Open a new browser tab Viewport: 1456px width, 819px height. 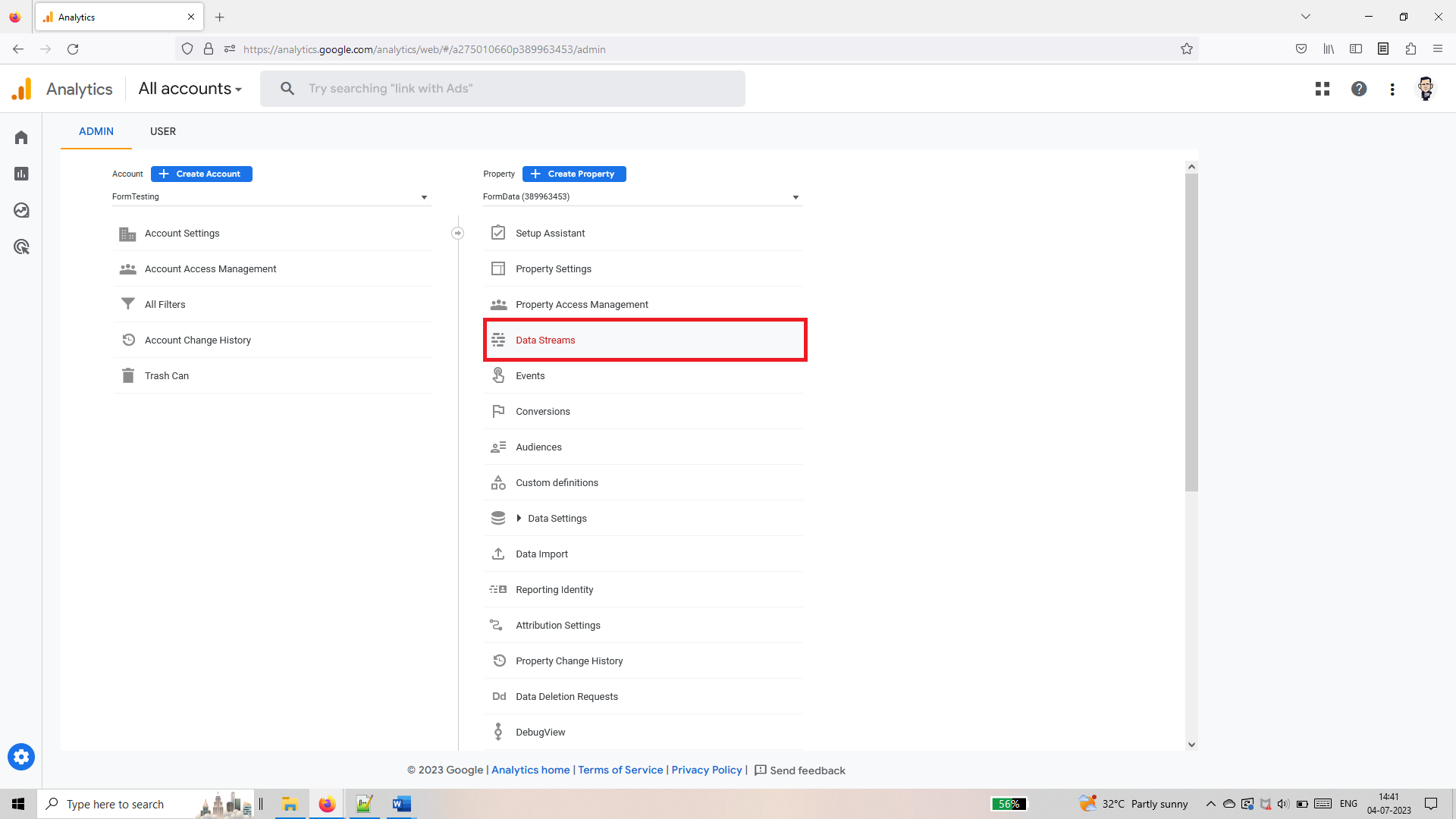(x=220, y=17)
